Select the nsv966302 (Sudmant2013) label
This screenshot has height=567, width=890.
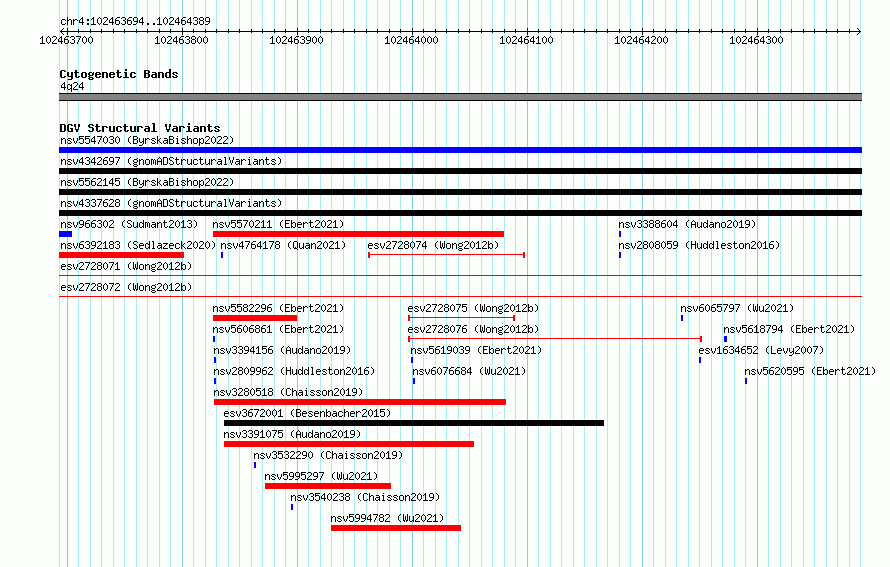[x=129, y=224]
